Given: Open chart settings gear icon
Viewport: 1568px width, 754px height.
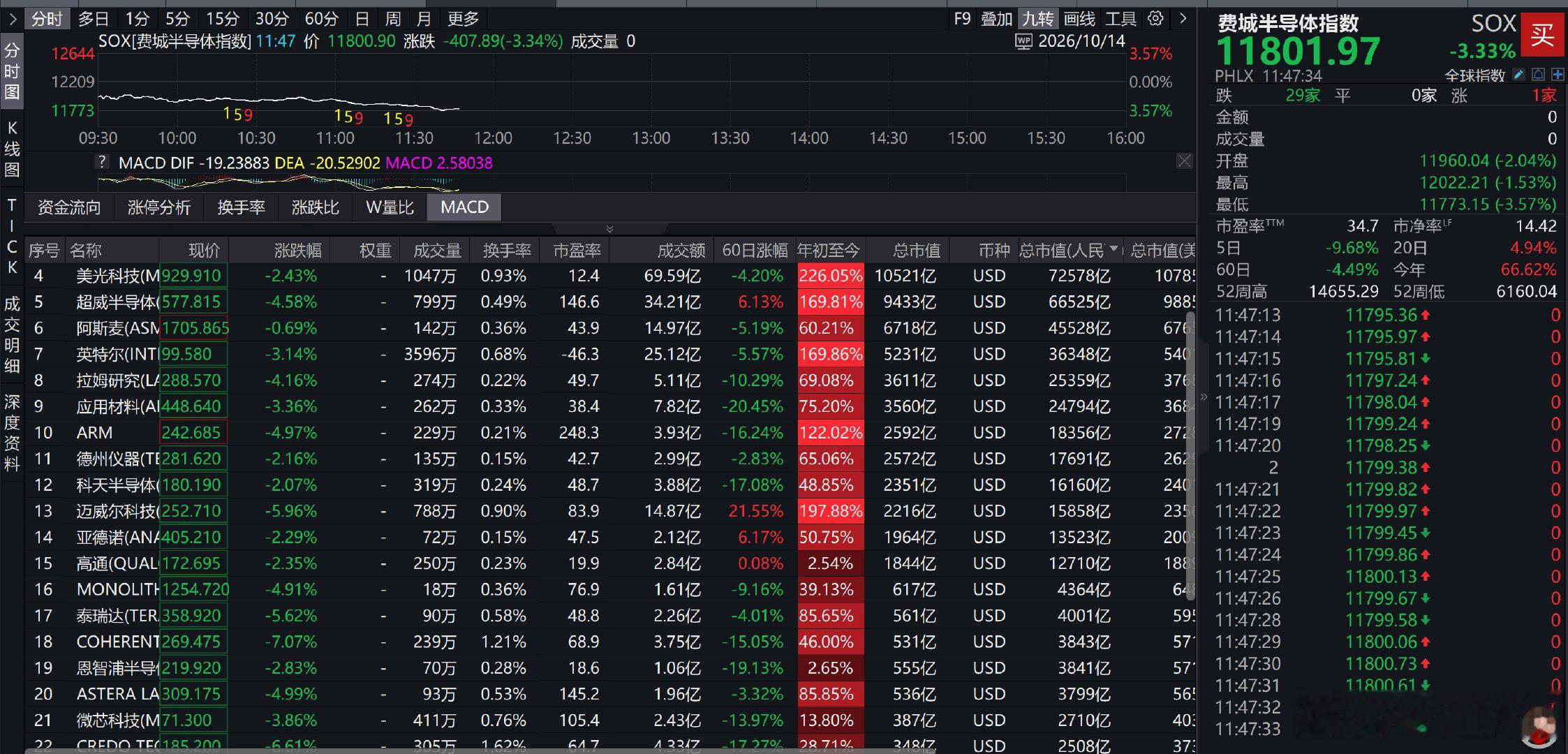Looking at the screenshot, I should coord(1155,19).
